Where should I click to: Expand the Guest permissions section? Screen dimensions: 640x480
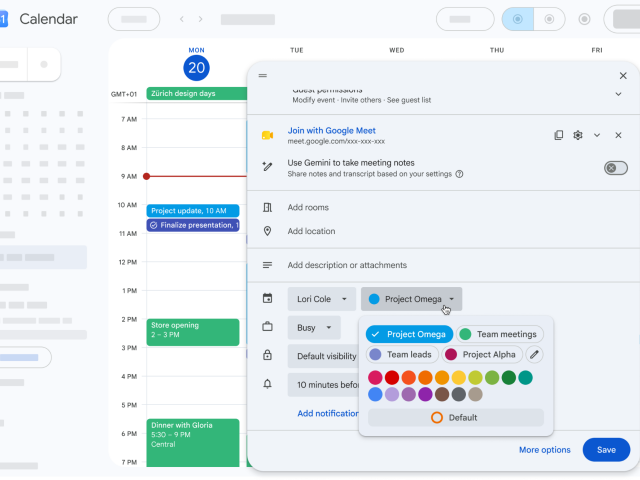point(618,94)
